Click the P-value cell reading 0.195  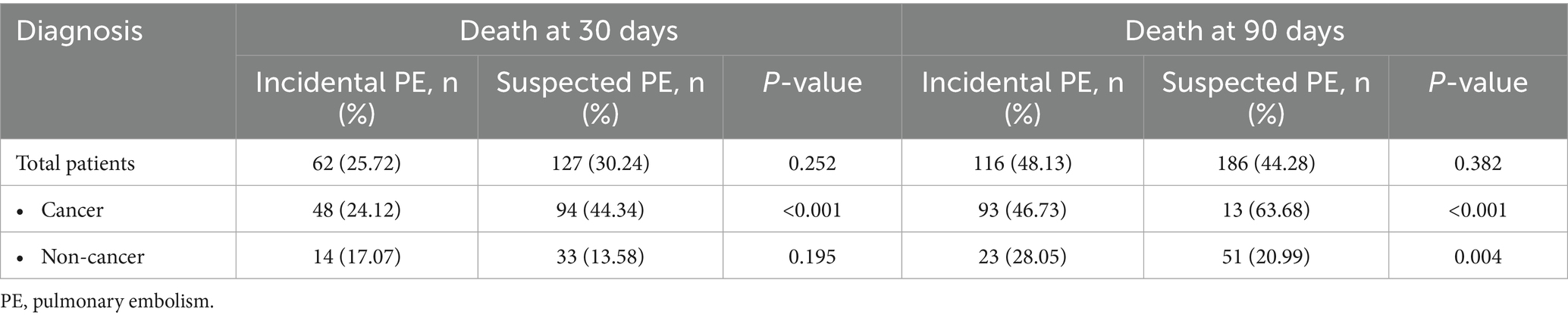tap(811, 257)
